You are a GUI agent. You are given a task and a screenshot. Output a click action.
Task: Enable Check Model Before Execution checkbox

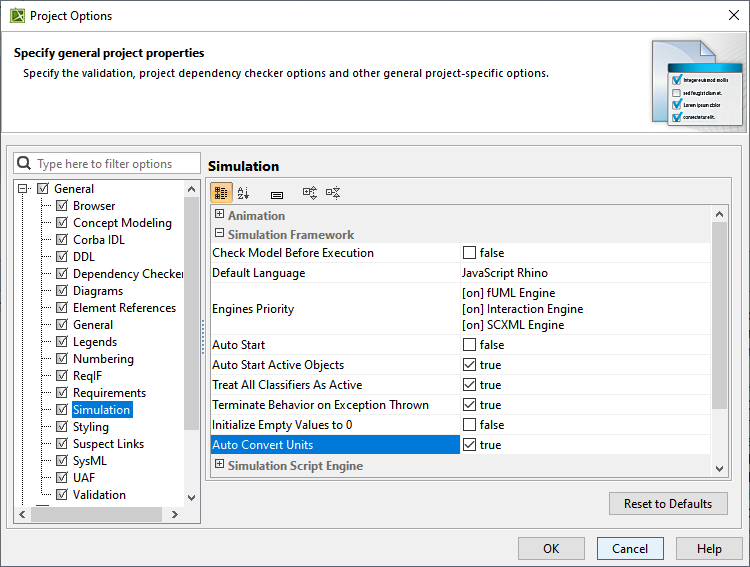pos(469,253)
